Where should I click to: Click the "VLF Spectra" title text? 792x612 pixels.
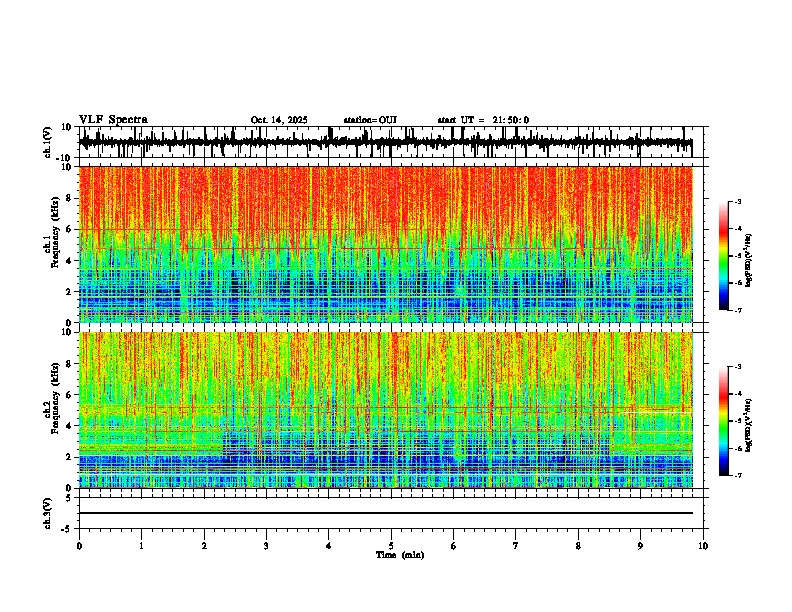coord(113,120)
